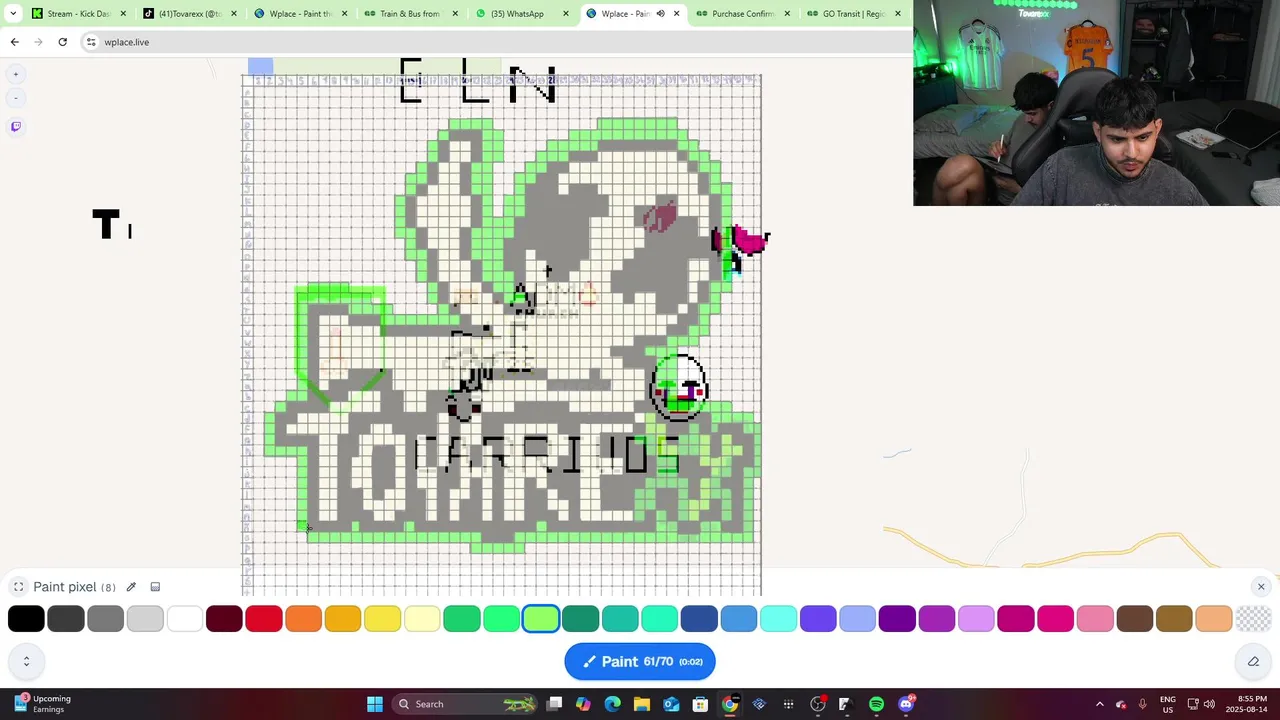This screenshot has height=720, width=1280.
Task: Select the dark brown color swatch
Action: (1135, 619)
